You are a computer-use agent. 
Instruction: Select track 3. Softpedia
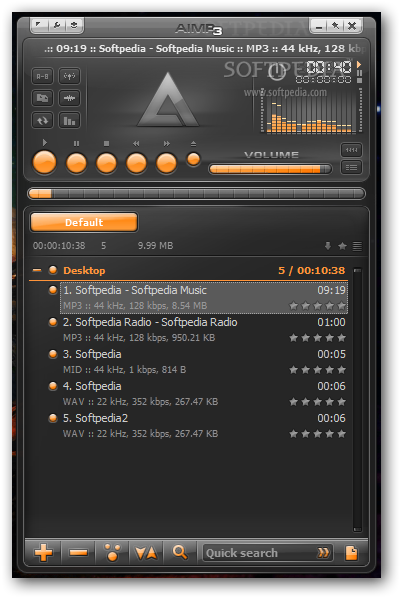click(204, 362)
